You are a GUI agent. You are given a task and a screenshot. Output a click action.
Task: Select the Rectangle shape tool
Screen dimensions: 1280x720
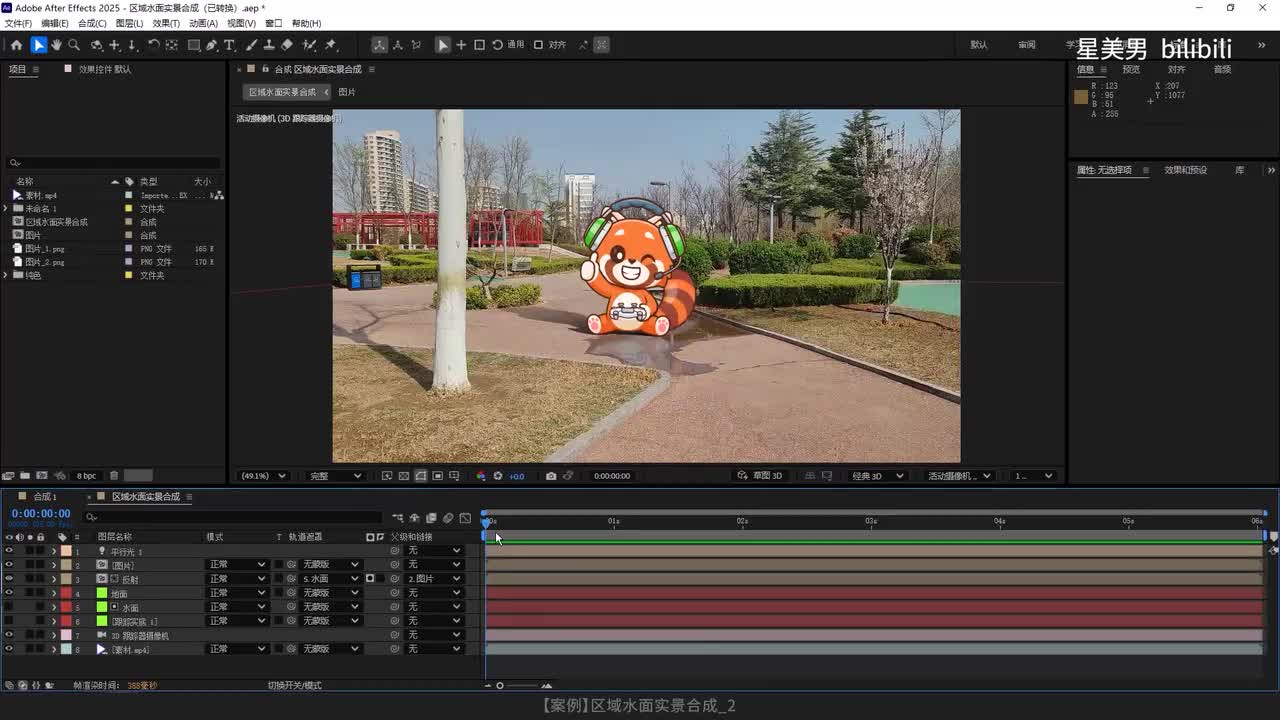click(194, 45)
